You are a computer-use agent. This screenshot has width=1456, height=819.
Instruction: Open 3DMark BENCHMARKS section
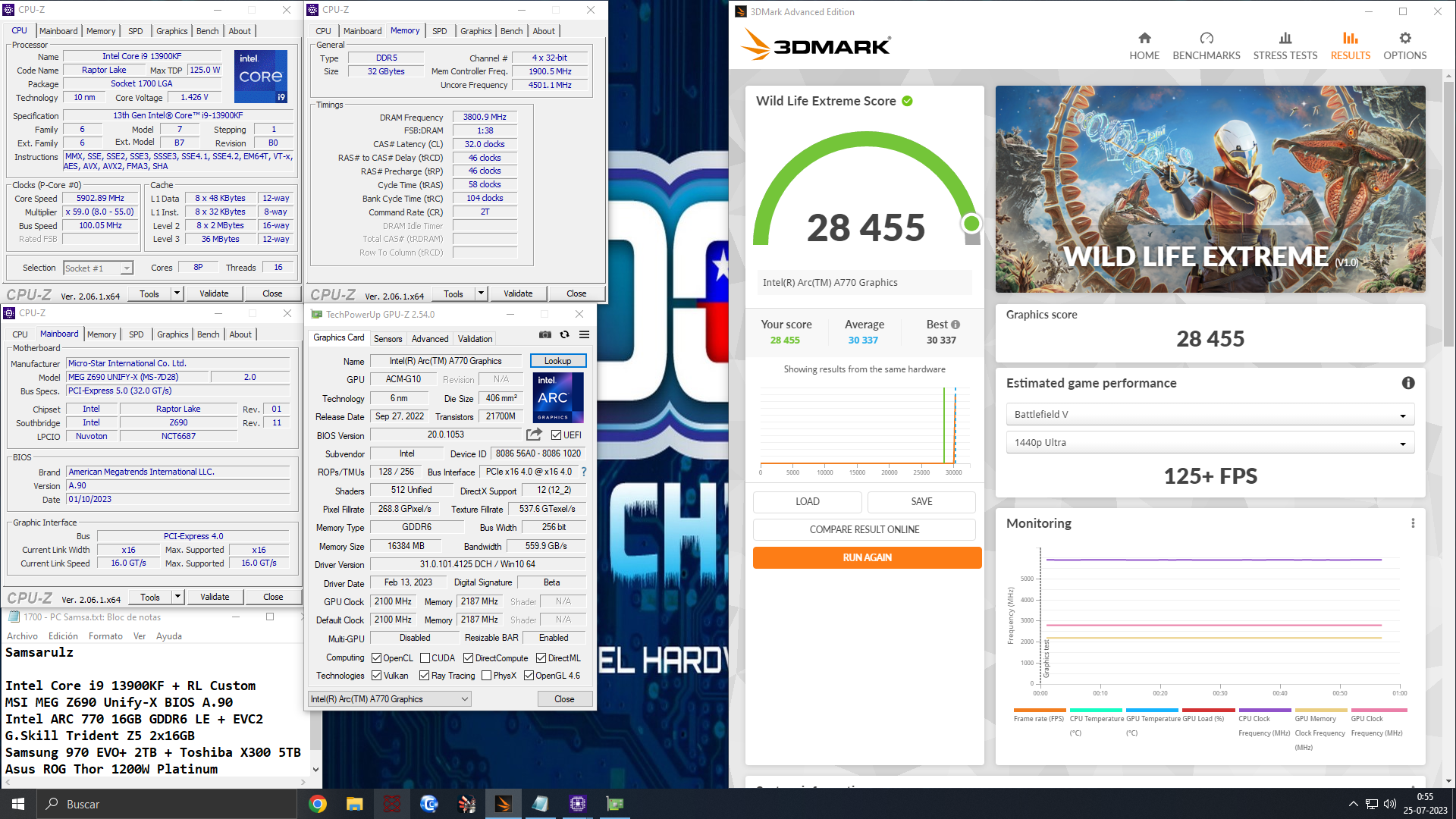click(1206, 46)
